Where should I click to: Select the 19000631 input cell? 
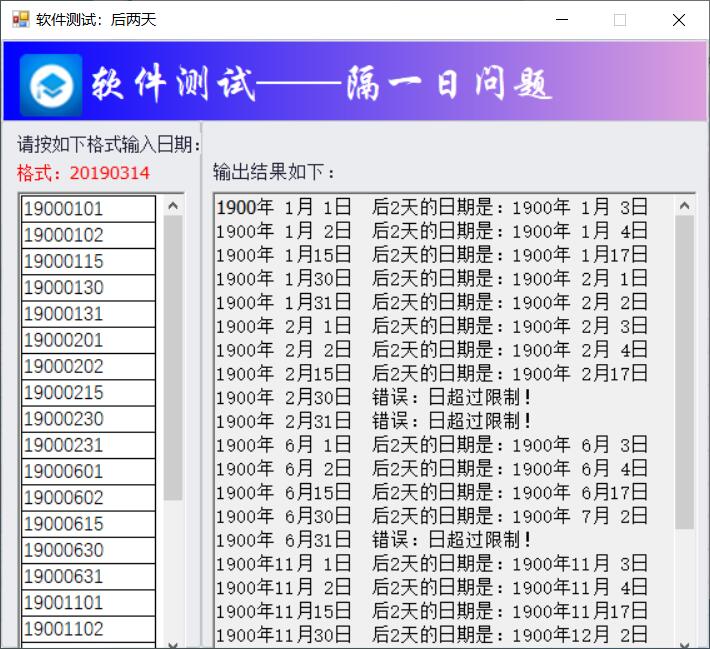pyautogui.click(x=88, y=577)
